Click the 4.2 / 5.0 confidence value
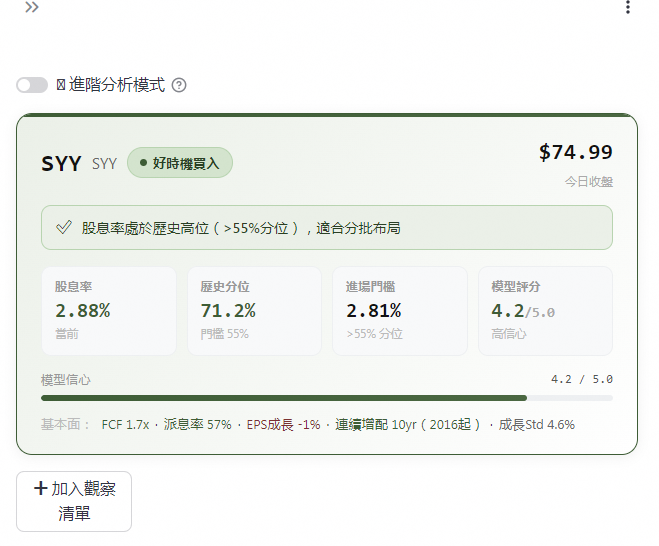The image size is (659, 546). [x=582, y=380]
